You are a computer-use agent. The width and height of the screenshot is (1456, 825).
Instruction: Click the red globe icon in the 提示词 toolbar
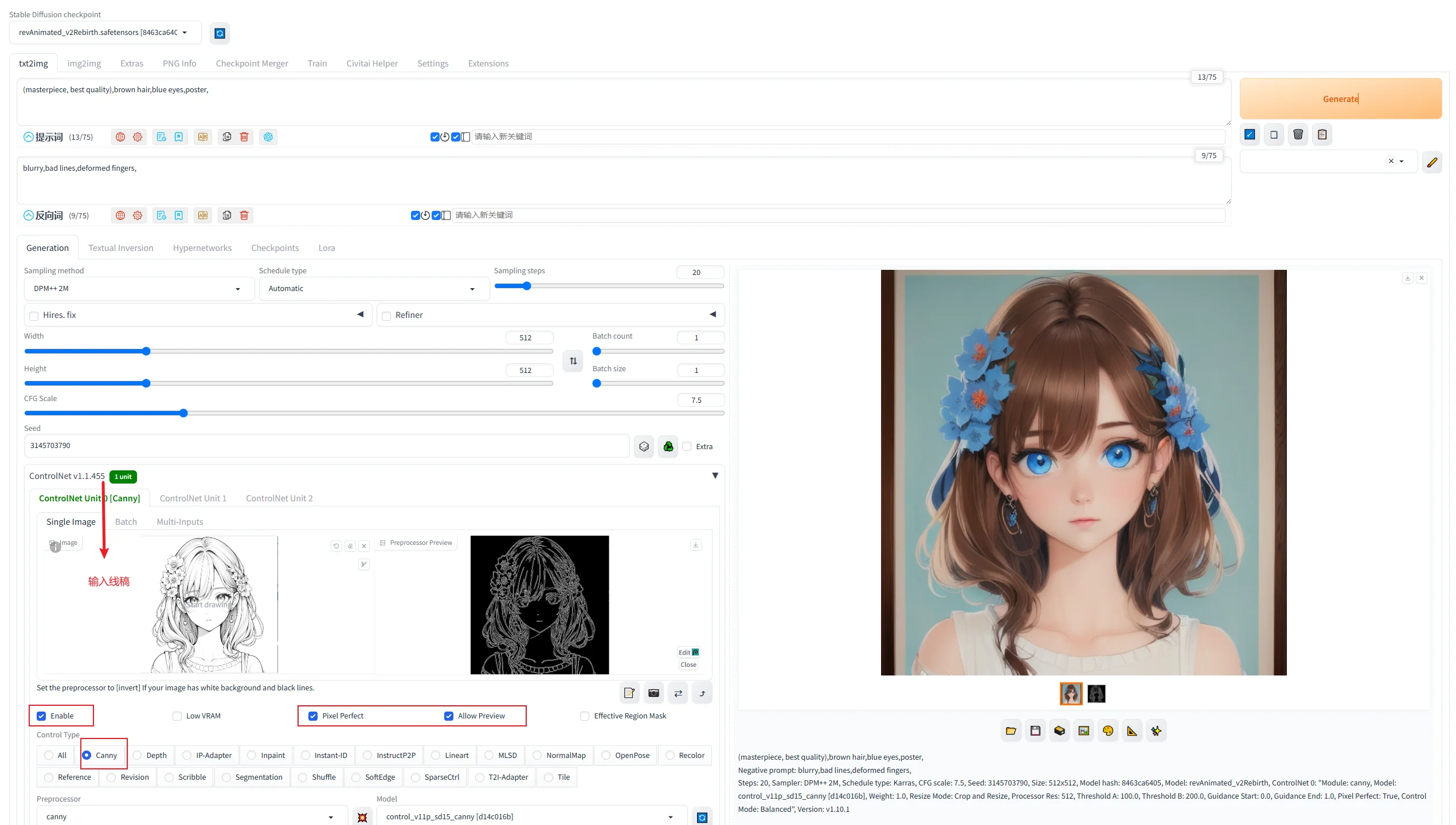coord(120,137)
